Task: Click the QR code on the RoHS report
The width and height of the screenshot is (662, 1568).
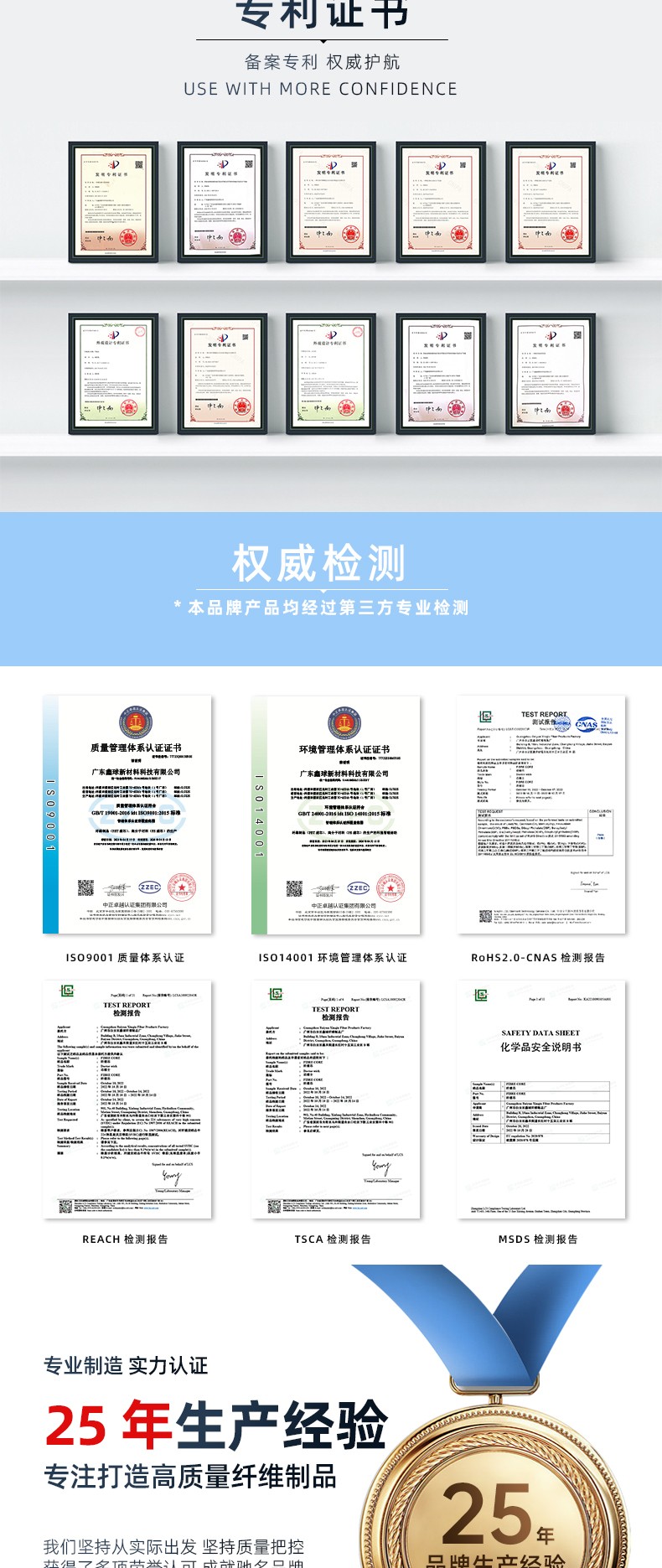Action: coord(486,917)
